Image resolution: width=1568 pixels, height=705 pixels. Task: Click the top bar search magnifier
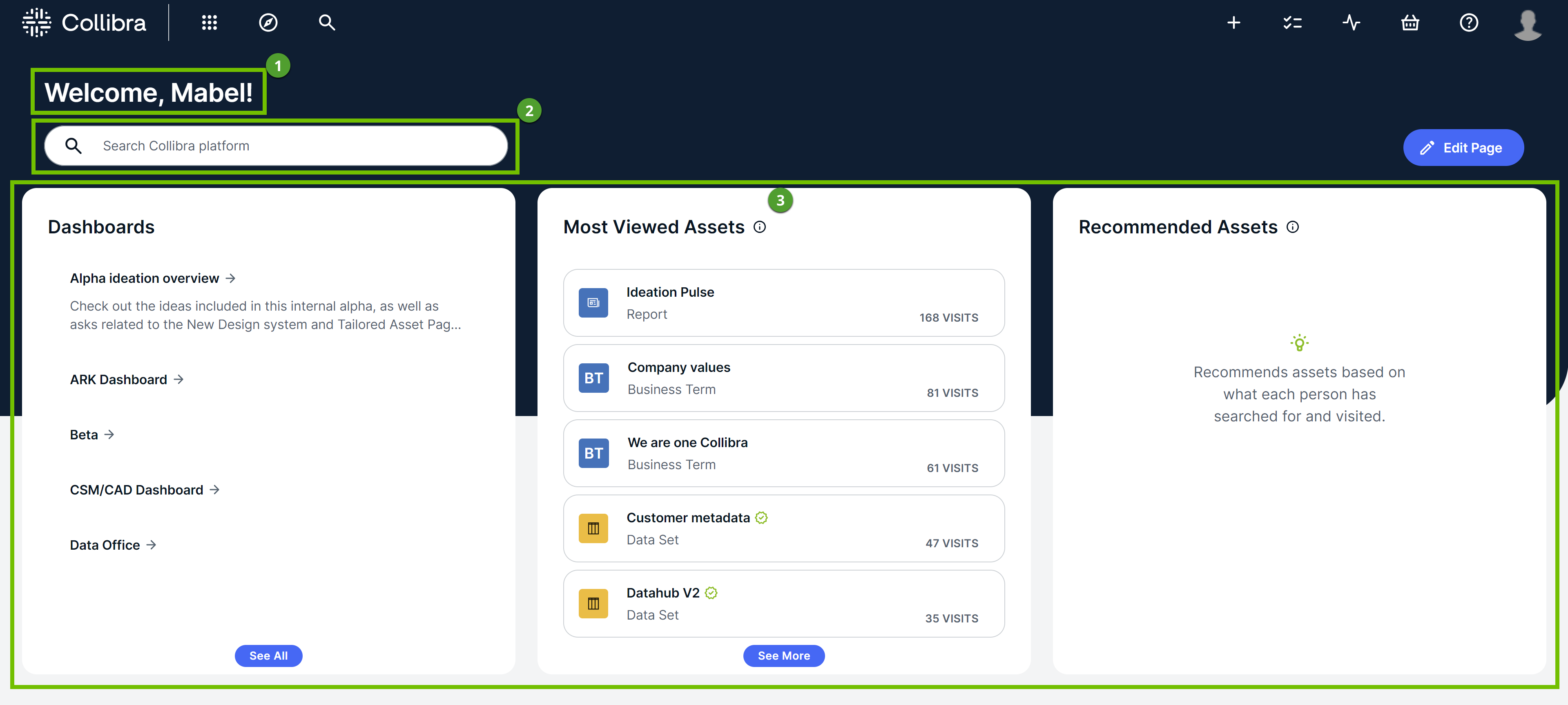(327, 22)
